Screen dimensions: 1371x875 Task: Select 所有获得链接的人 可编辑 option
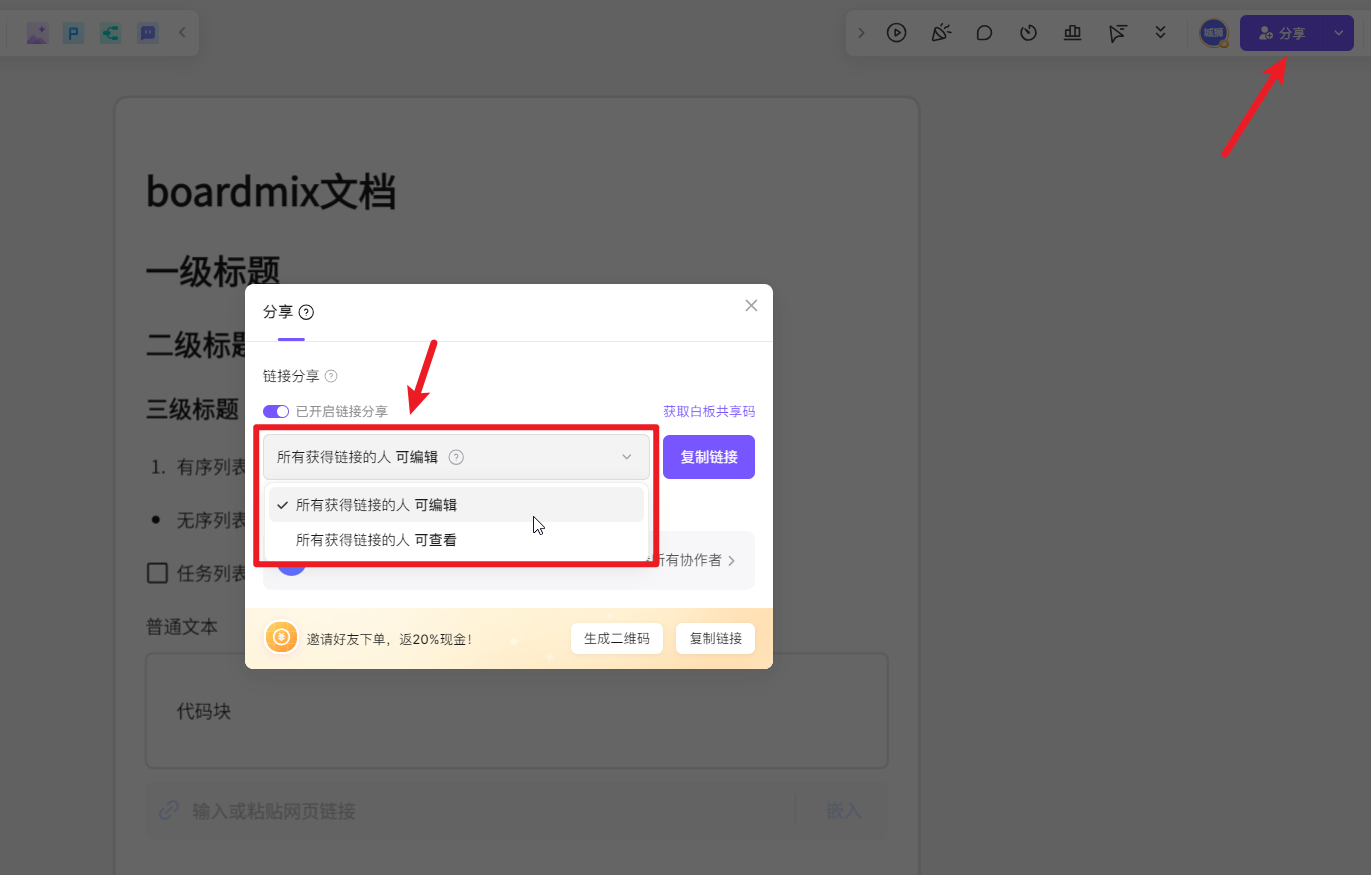(x=456, y=505)
